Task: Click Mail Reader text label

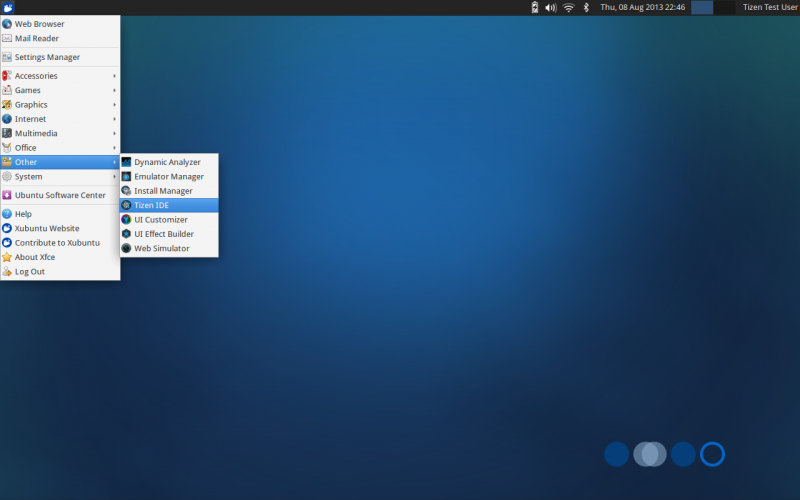Action: (x=37, y=38)
